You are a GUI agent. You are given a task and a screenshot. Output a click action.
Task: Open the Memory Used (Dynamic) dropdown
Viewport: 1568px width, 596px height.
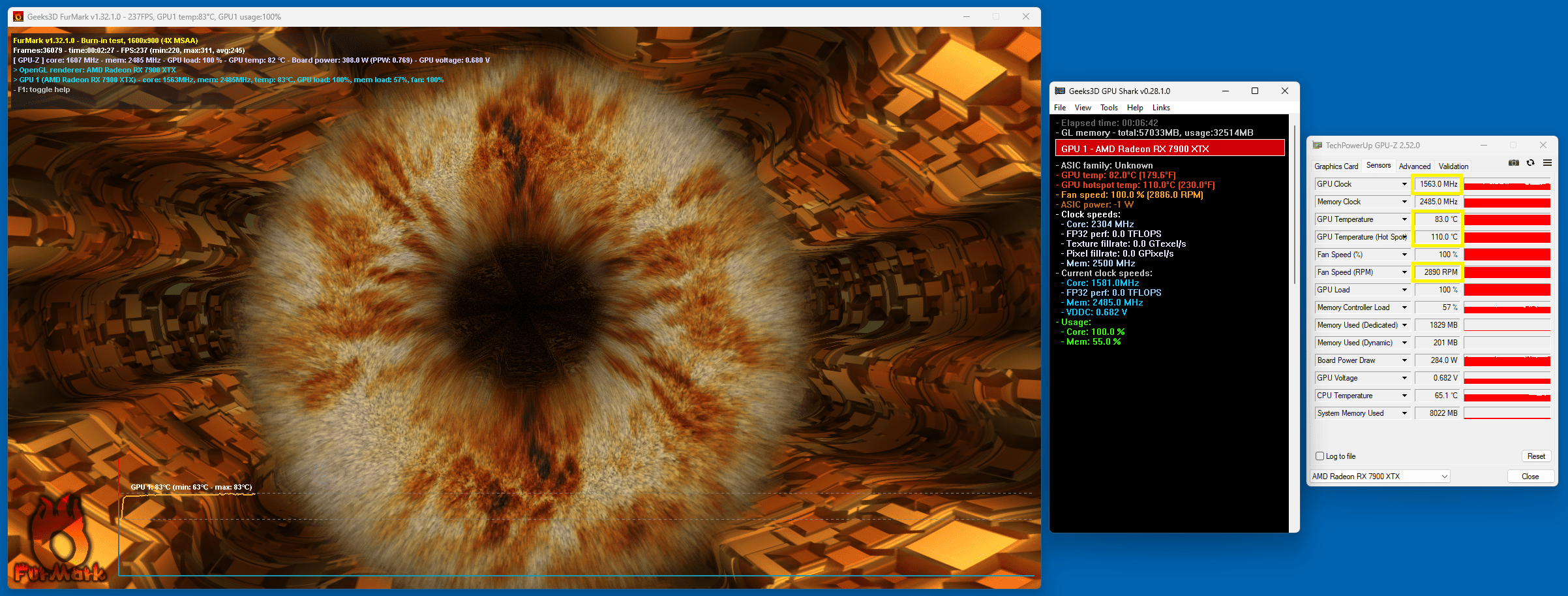point(1404,343)
